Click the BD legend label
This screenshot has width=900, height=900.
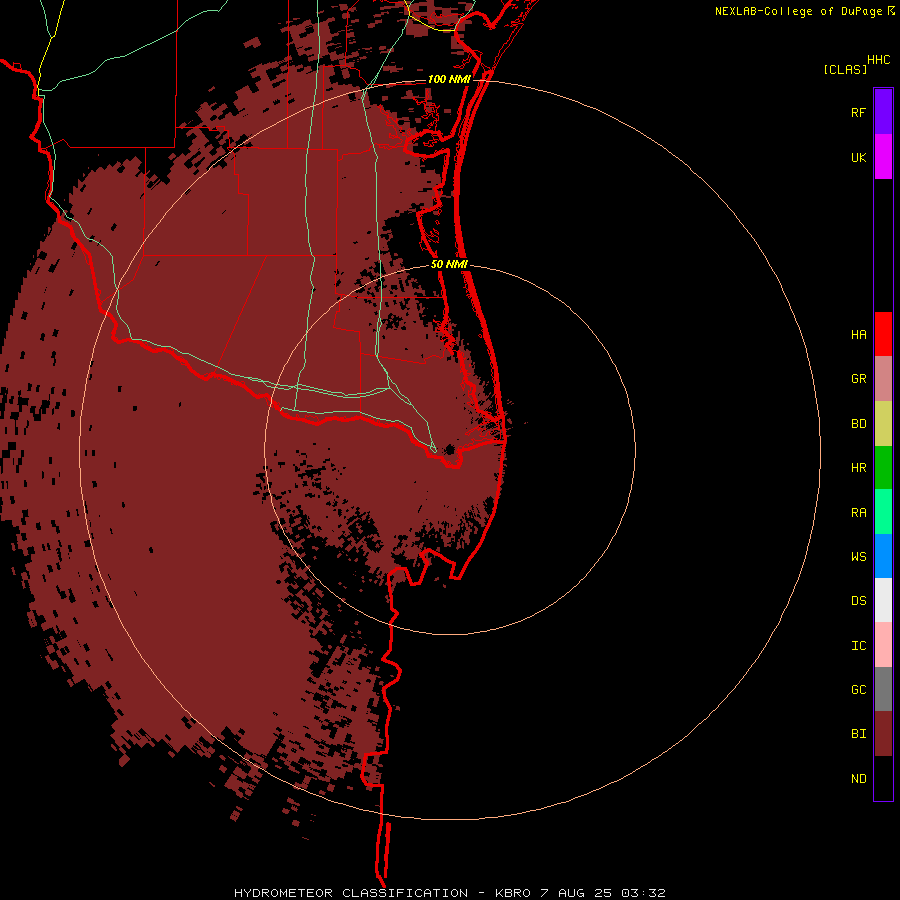point(858,424)
